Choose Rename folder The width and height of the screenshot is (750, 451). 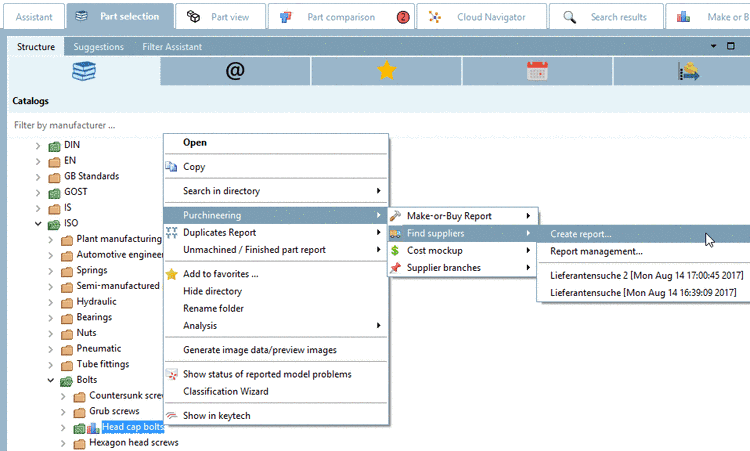[276, 308]
